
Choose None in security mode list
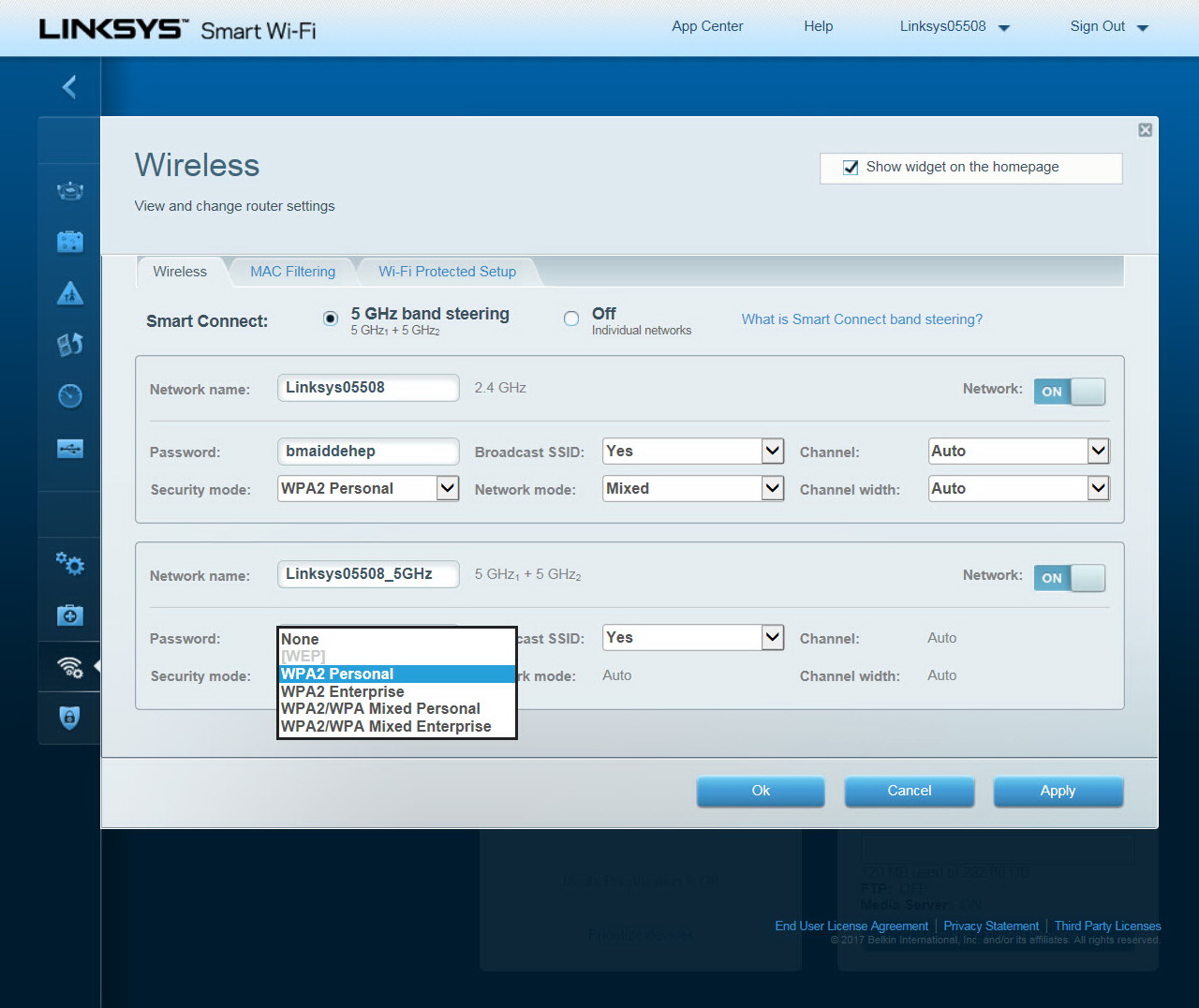coord(397,639)
